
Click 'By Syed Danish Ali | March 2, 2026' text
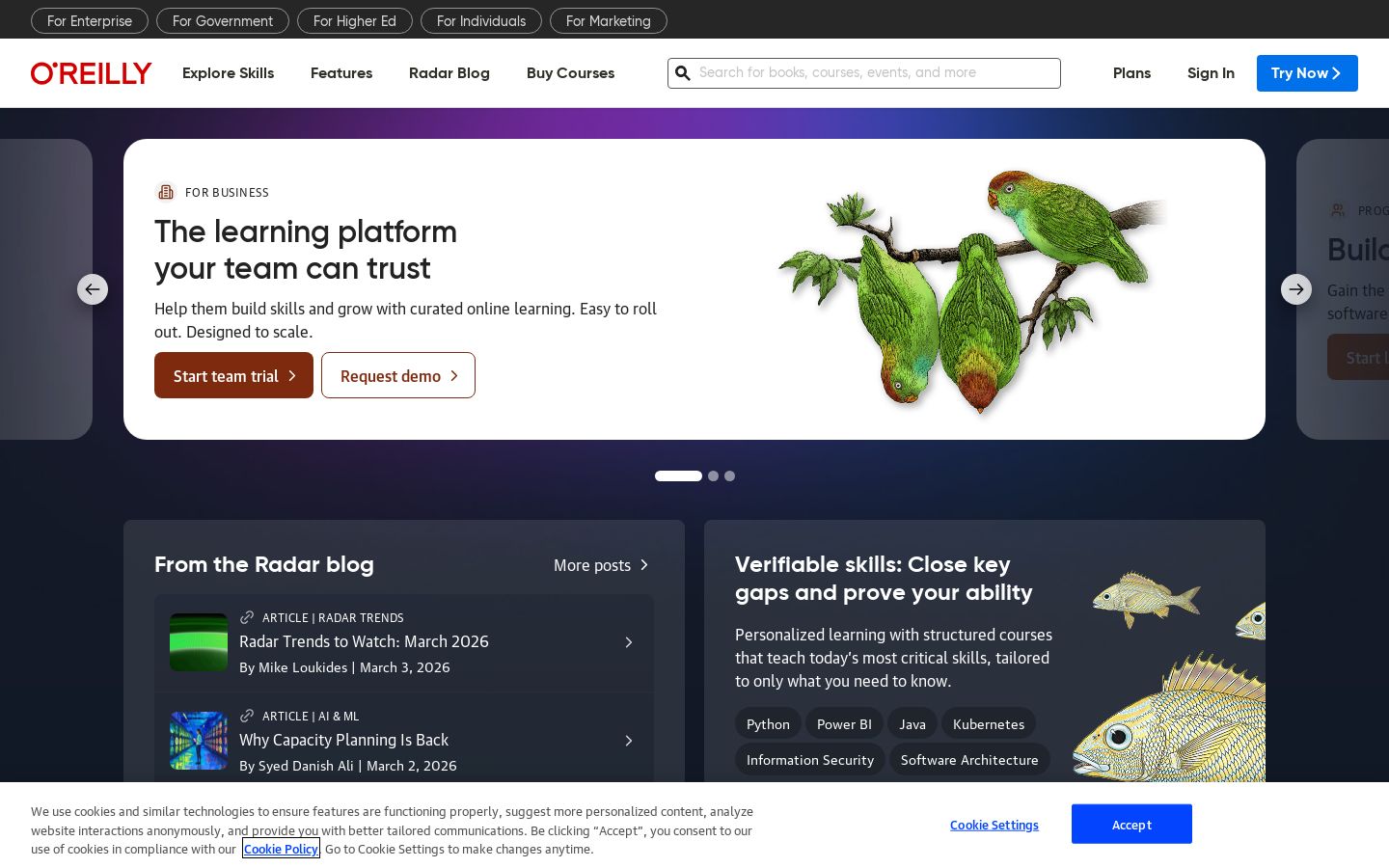click(348, 766)
